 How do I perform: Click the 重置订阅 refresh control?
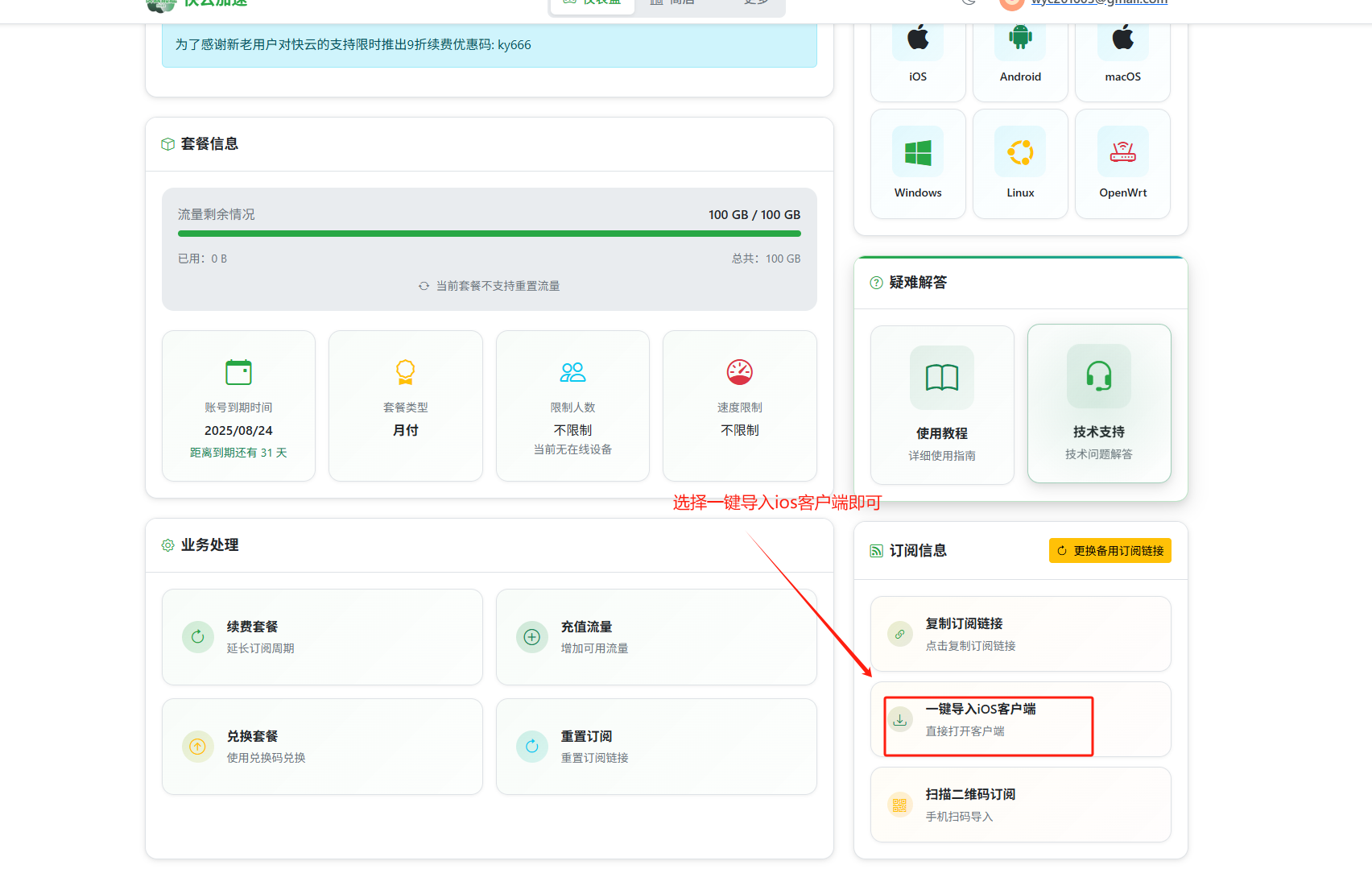tap(532, 747)
